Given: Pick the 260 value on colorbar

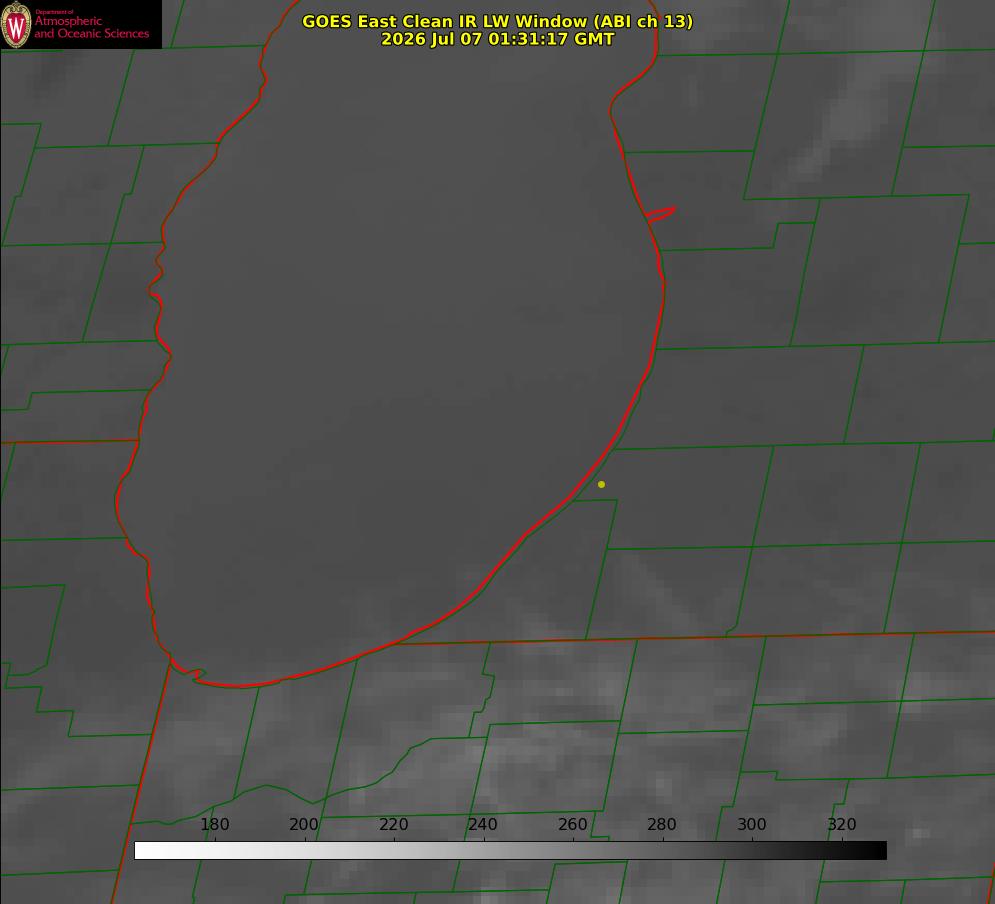Looking at the screenshot, I should (572, 824).
